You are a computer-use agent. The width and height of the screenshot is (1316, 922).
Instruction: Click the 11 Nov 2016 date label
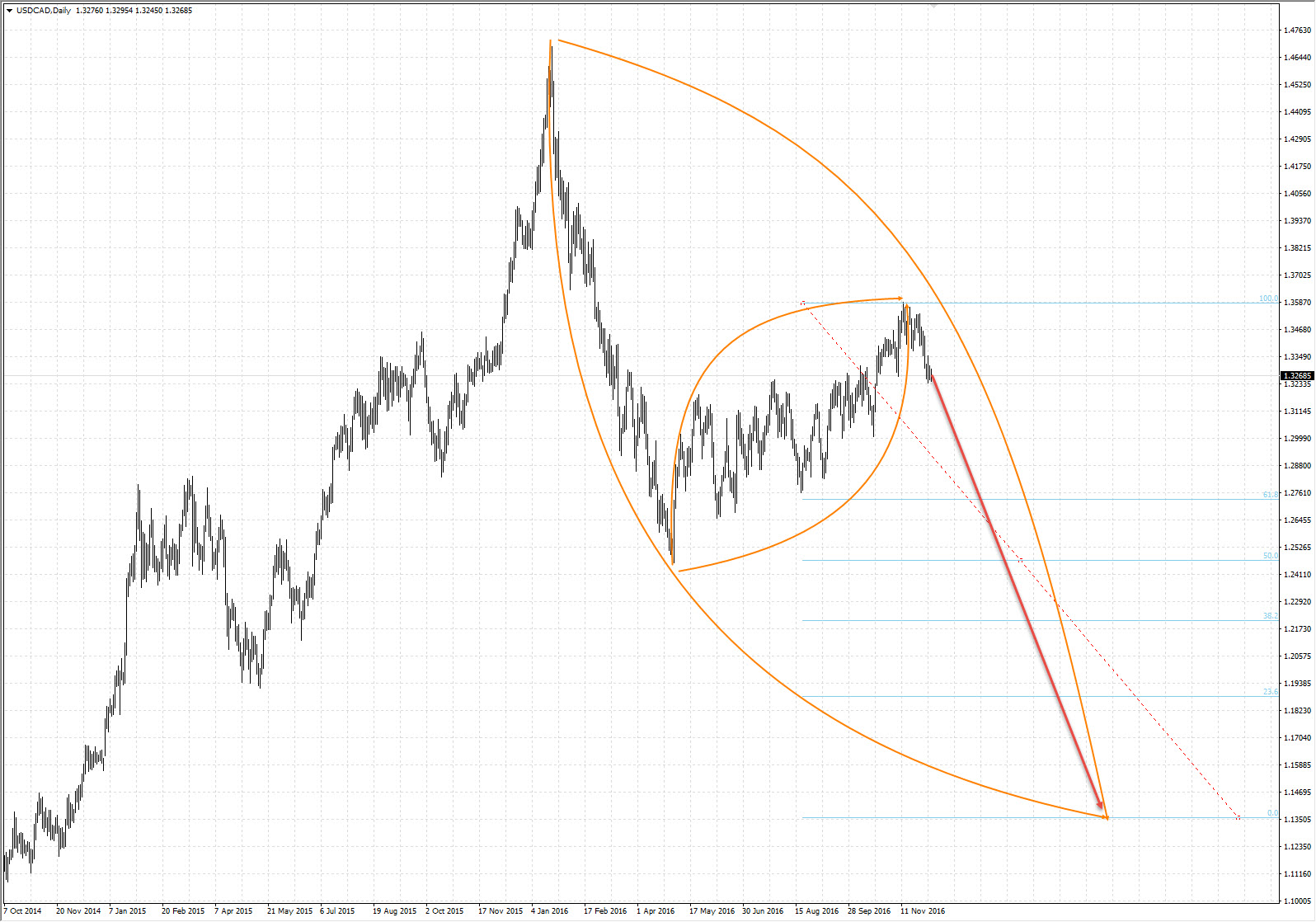(923, 911)
